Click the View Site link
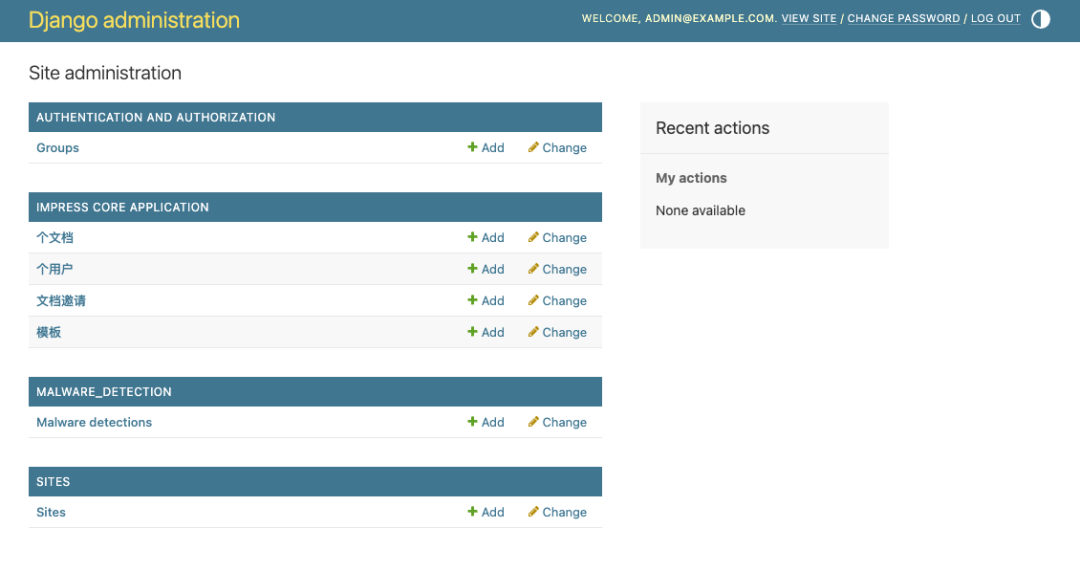 [x=809, y=19]
